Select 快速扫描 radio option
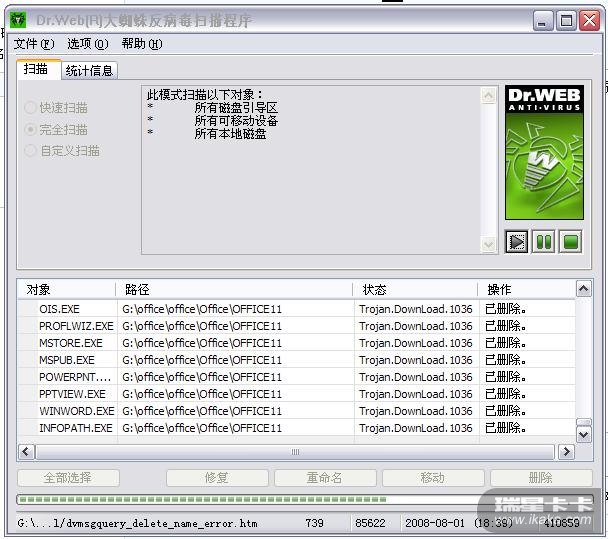 [x=56, y=107]
